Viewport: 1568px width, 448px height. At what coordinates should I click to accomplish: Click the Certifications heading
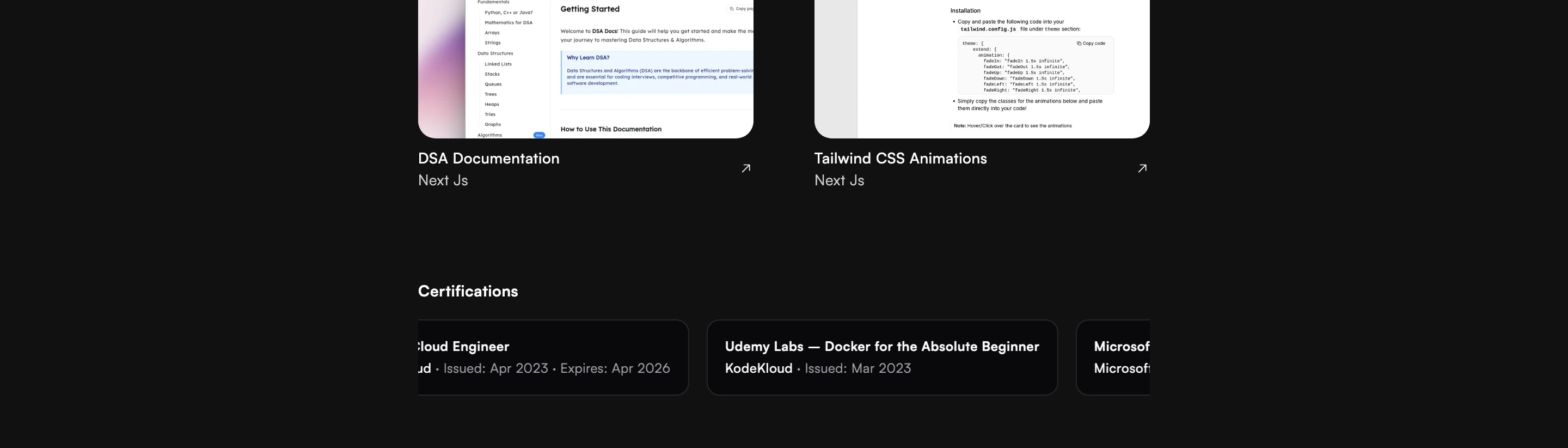pos(468,292)
